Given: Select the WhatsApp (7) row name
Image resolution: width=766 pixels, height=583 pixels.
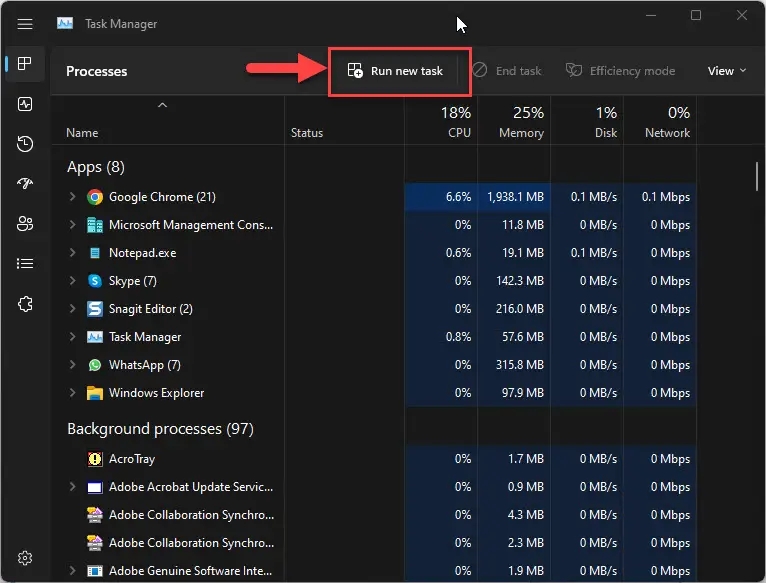Looking at the screenshot, I should click(x=145, y=365).
